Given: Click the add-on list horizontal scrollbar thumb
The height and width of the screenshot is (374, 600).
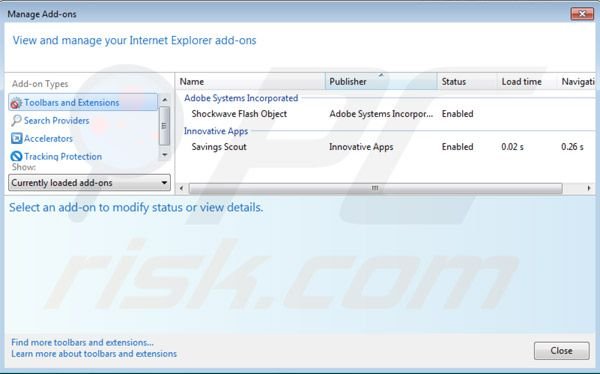Looking at the screenshot, I should 375,188.
